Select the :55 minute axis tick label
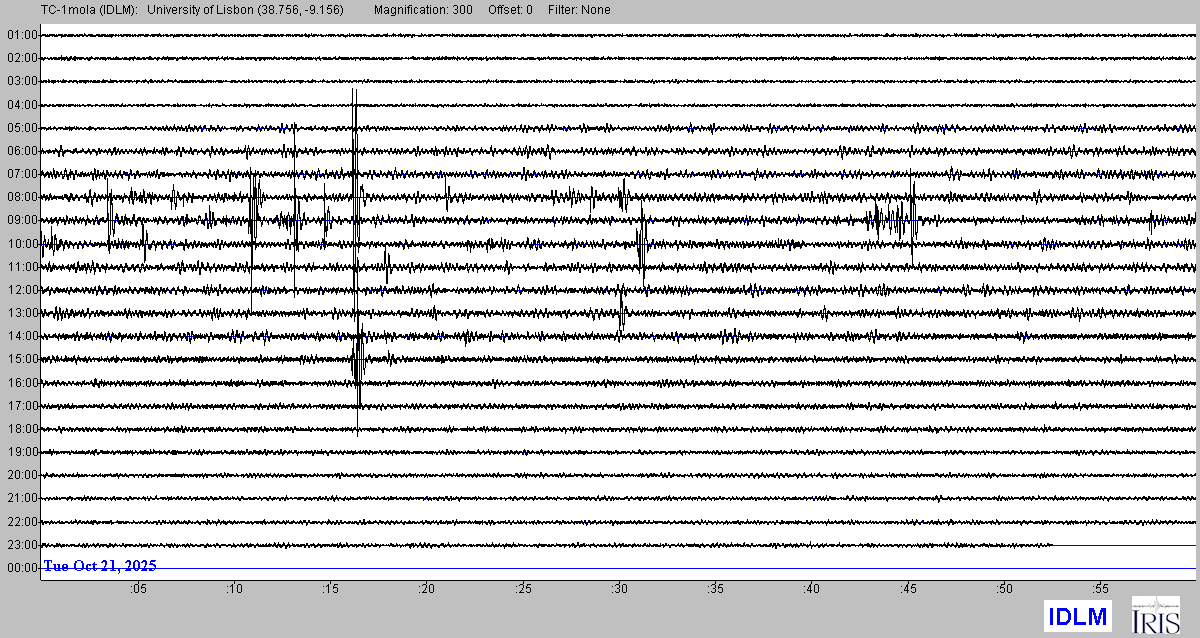 tap(1100, 589)
